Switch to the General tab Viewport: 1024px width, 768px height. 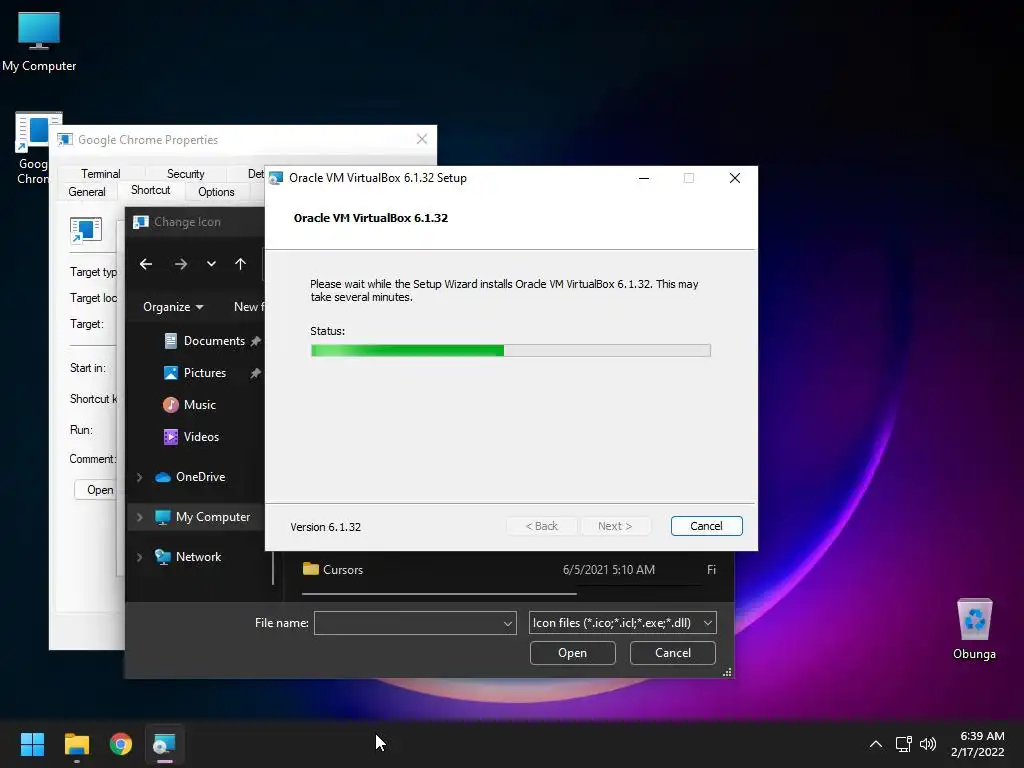coord(87,192)
